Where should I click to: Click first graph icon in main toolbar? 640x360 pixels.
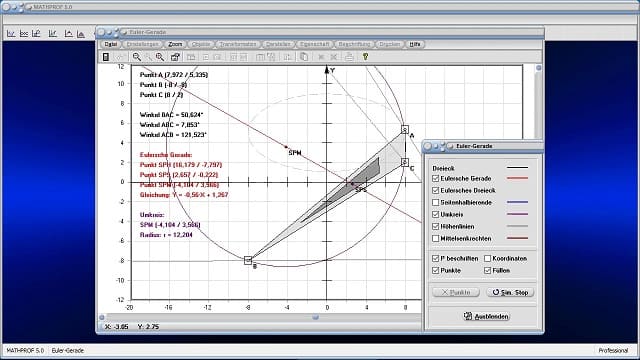(x=11, y=34)
